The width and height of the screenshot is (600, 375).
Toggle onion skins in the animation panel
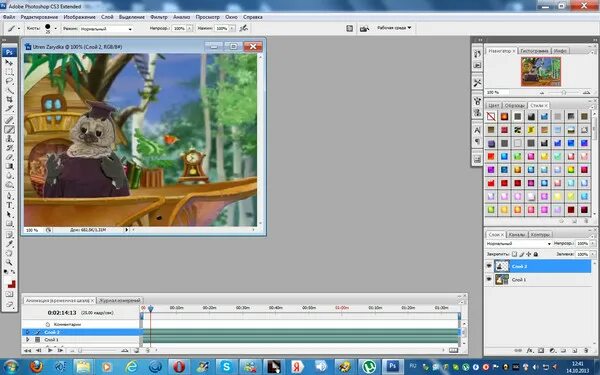pos(137,350)
